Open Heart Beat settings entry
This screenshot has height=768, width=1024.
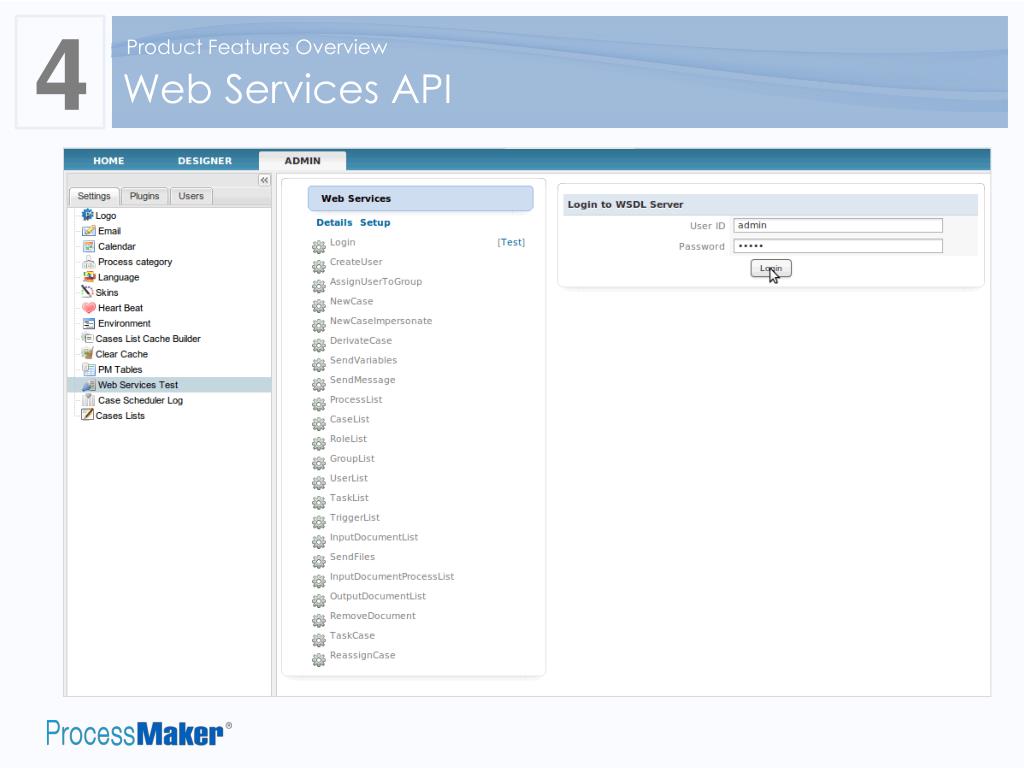(x=120, y=308)
